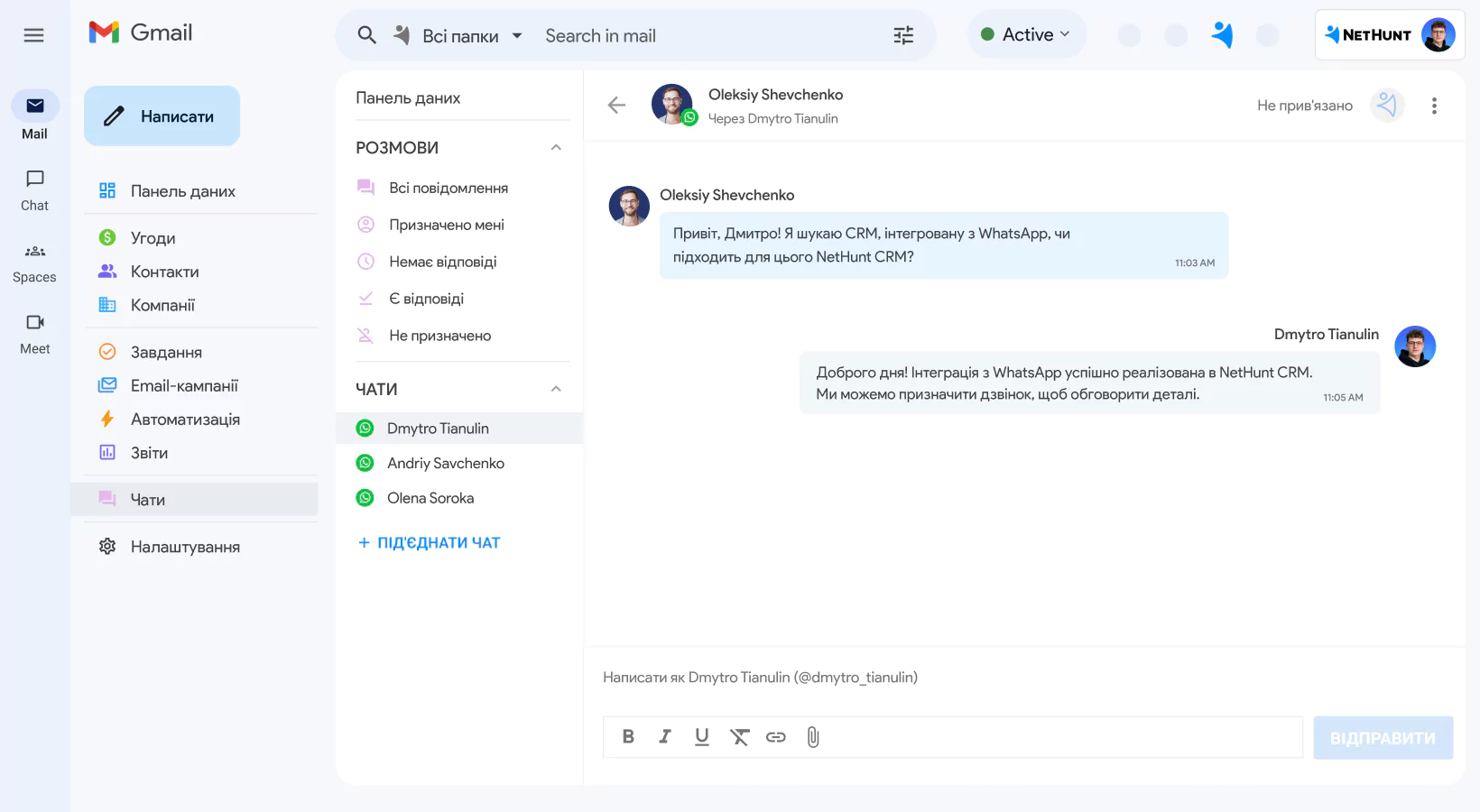
Task: Click ПІД'ЄДНАТИ ЧАТ link
Action: click(x=429, y=542)
